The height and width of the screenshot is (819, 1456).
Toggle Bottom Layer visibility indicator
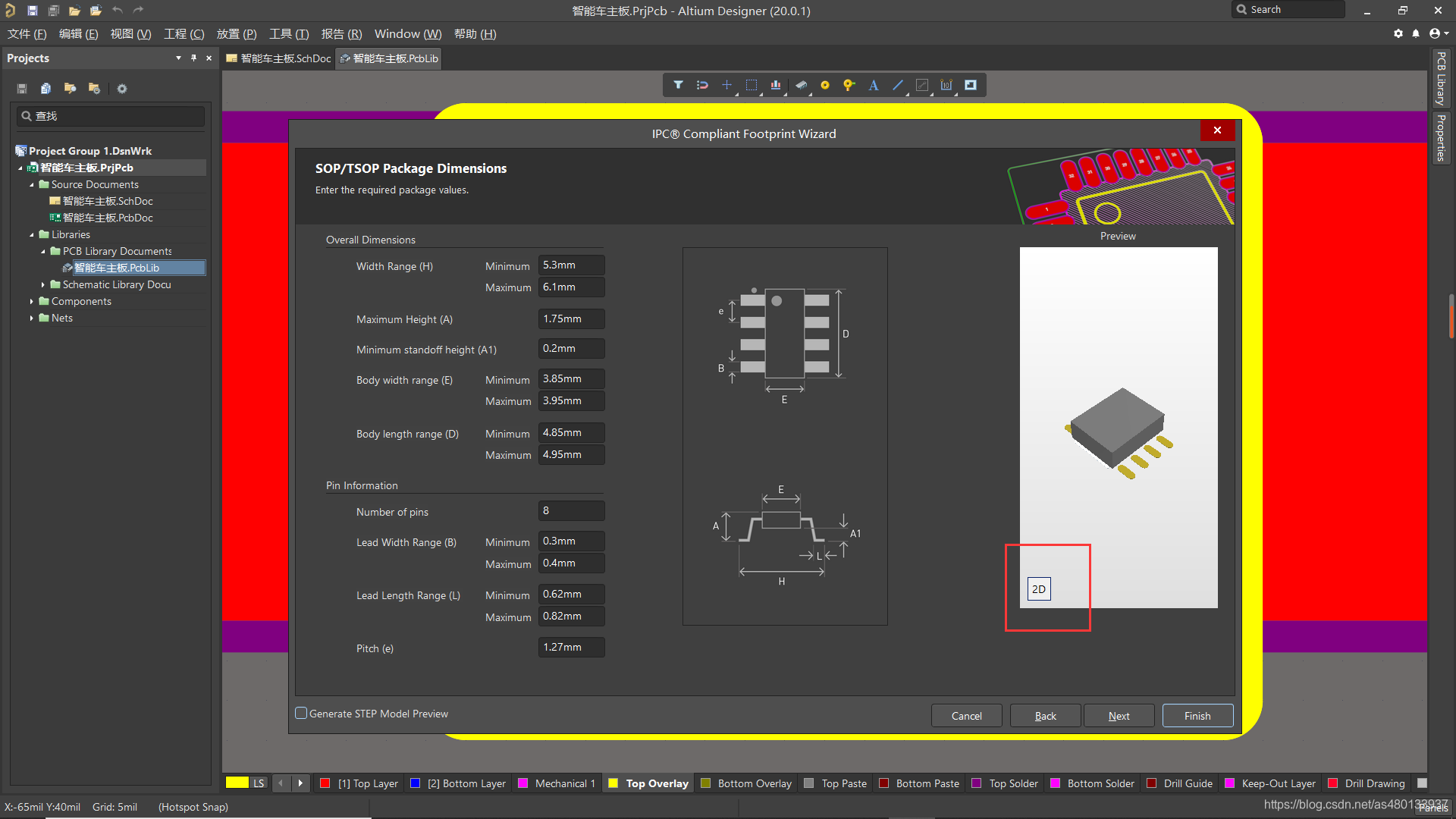tap(415, 783)
